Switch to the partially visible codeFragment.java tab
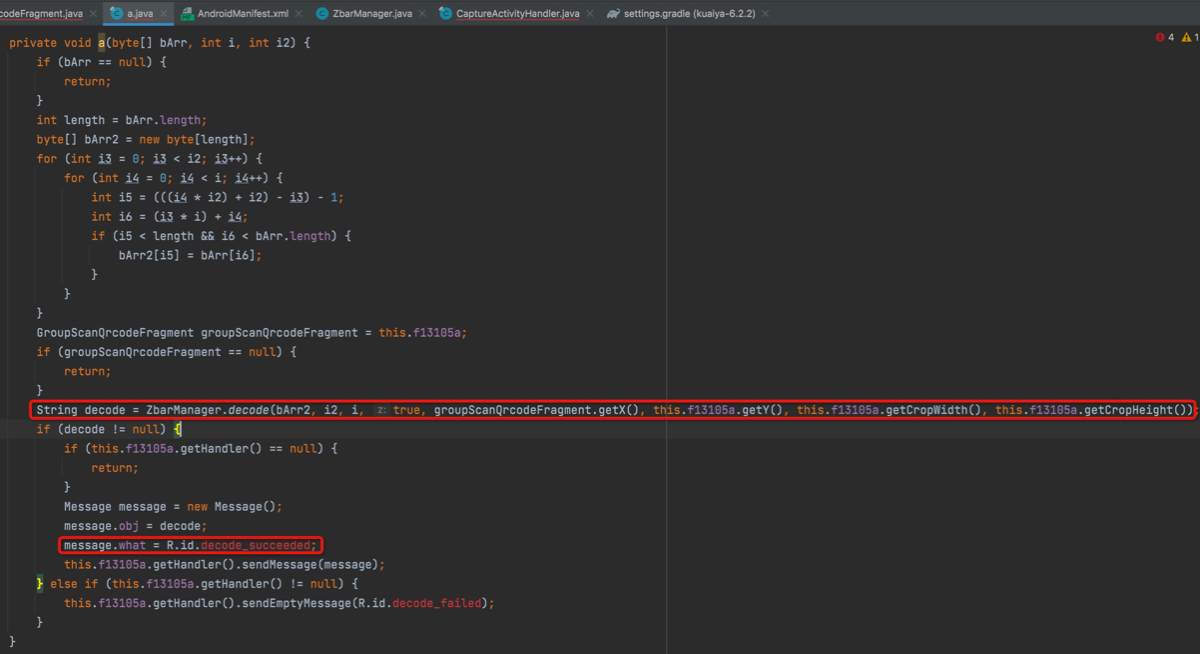Image resolution: width=1200 pixels, height=654 pixels. (x=41, y=13)
